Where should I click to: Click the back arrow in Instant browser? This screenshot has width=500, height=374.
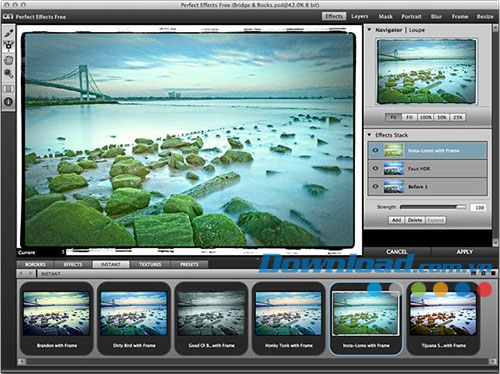[22, 274]
